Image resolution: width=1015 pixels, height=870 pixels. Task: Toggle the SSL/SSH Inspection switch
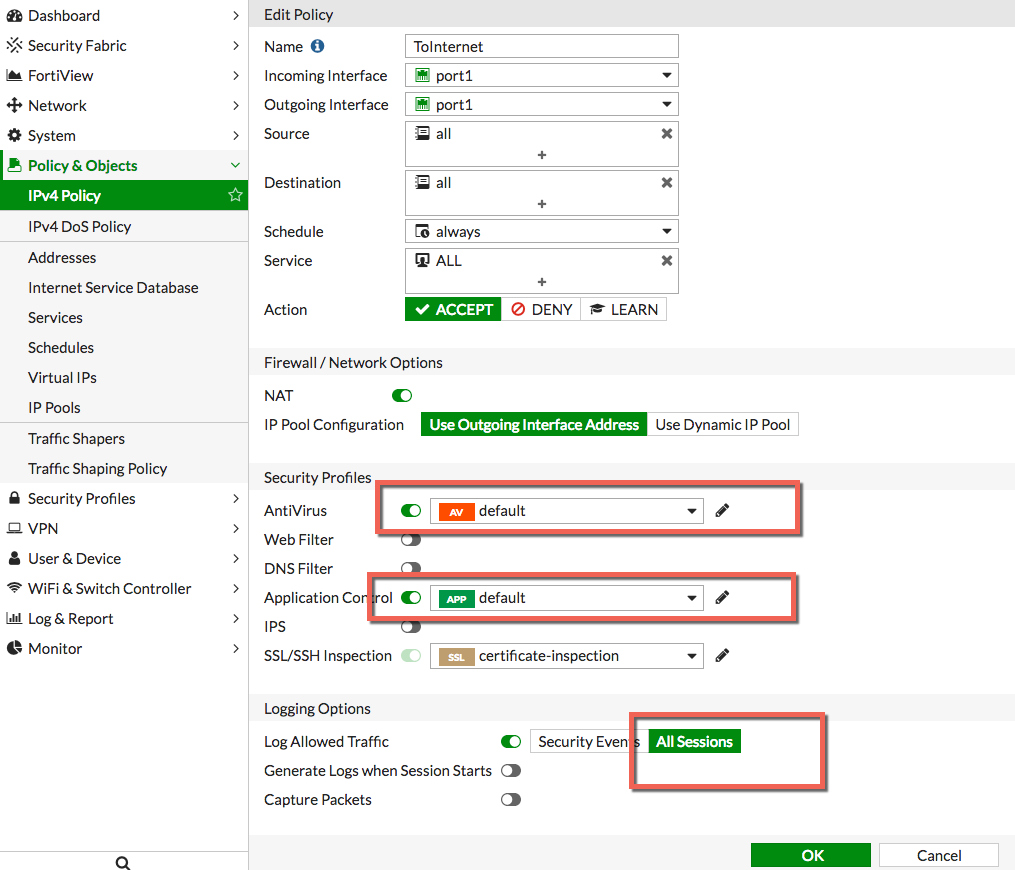(411, 655)
